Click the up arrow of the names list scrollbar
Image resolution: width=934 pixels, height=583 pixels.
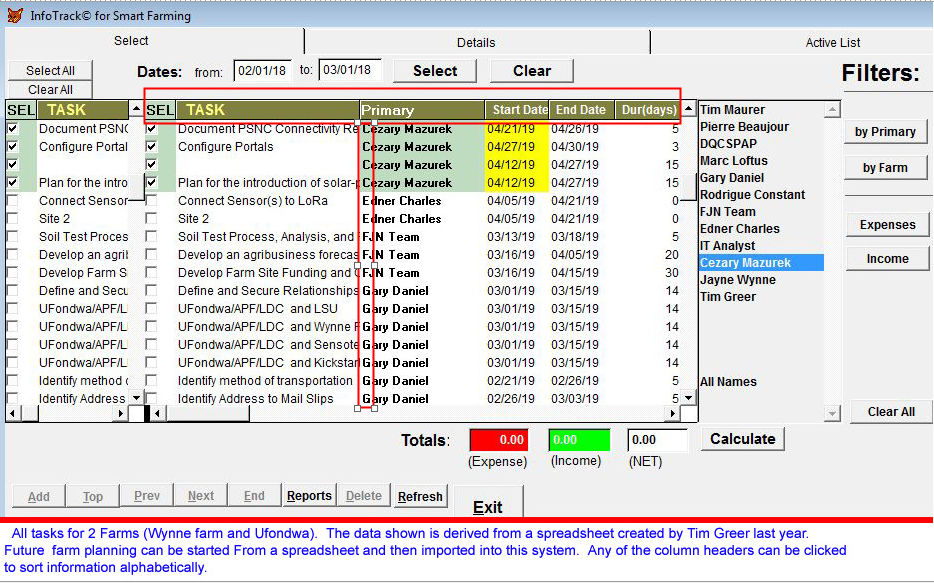click(832, 110)
